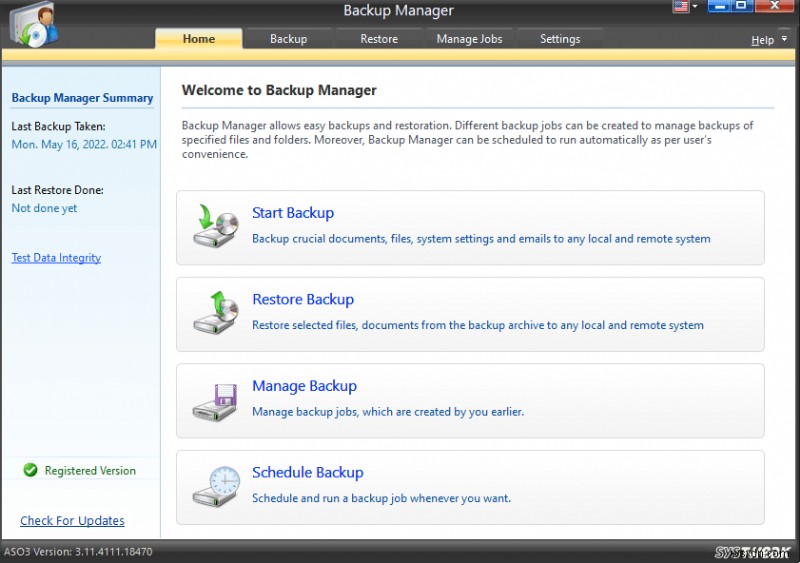Click the Manage Backup link

pos(305,386)
